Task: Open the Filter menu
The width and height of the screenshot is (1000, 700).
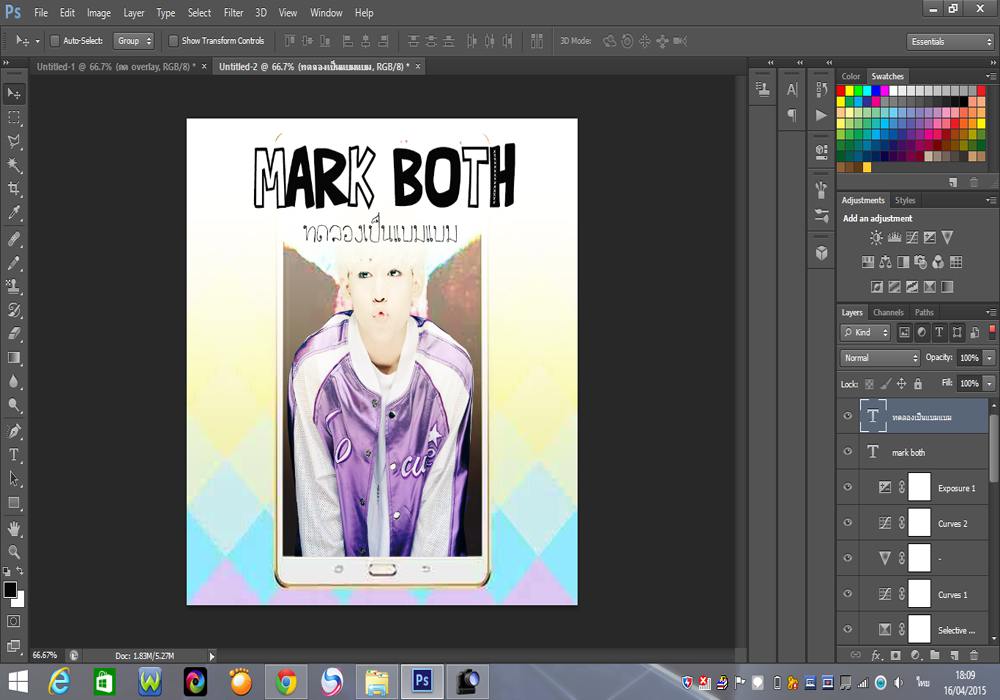Action: pyautogui.click(x=233, y=13)
